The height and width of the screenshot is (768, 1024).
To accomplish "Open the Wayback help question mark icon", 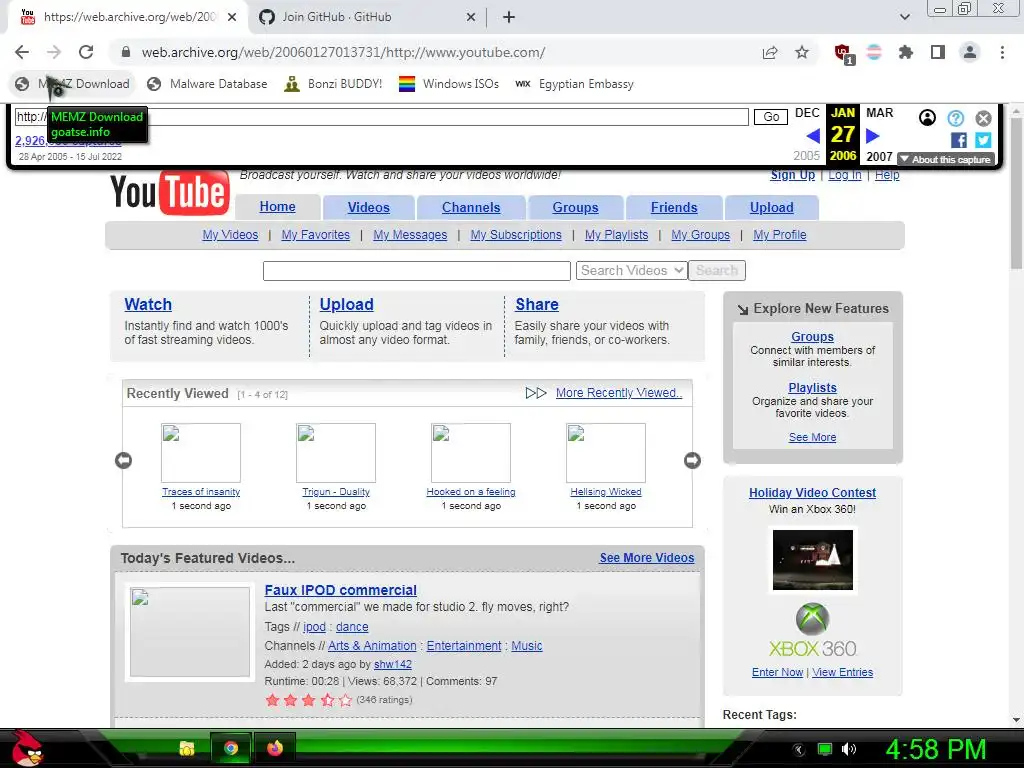I will pyautogui.click(x=955, y=118).
